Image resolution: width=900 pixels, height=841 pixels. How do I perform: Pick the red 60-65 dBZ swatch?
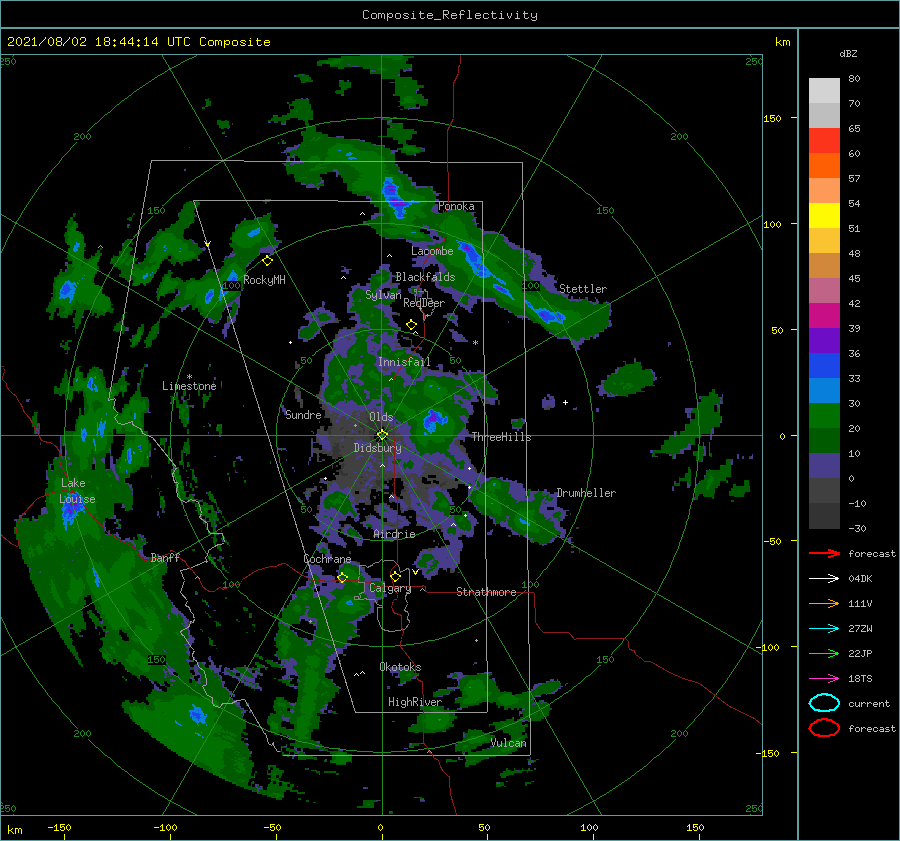coord(824,141)
